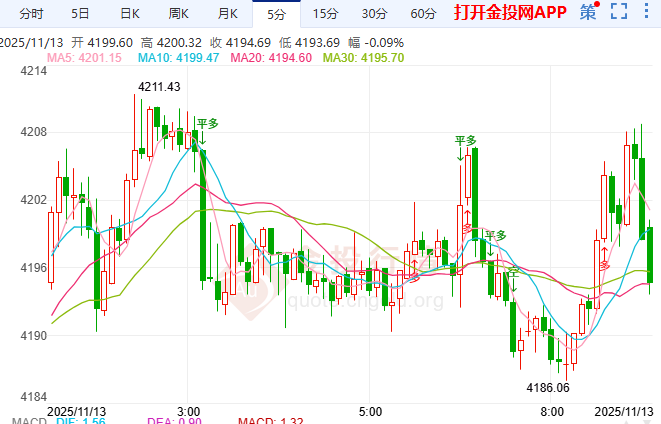Image resolution: width=661 pixels, height=424 pixels.
Task: Switch to the 15分 interval tab
Action: [325, 14]
